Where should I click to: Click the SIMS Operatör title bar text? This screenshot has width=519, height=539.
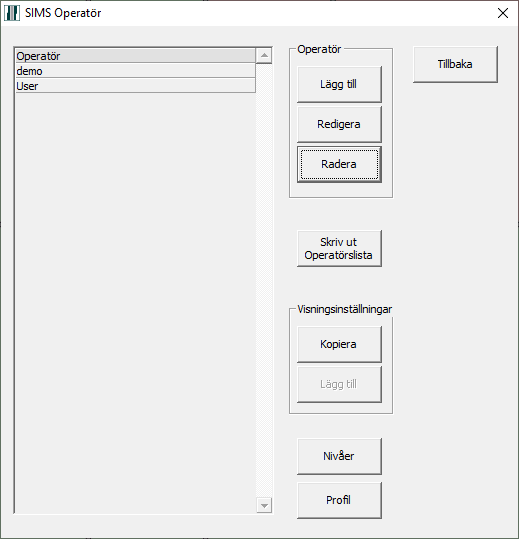point(63,13)
